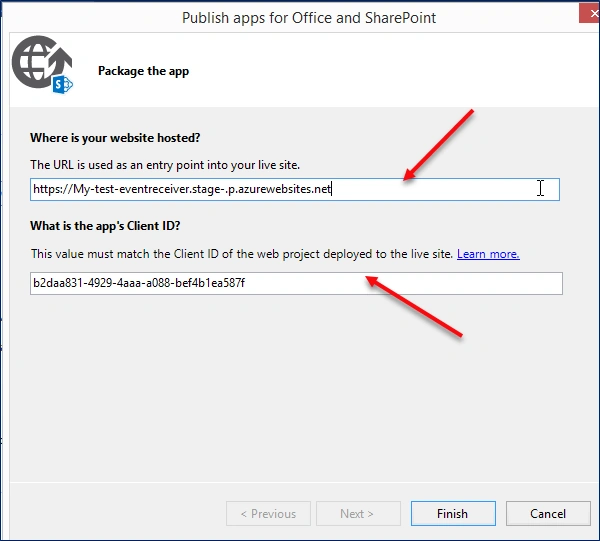The image size is (600, 541).
Task: Click the Finish button
Action: 453,513
